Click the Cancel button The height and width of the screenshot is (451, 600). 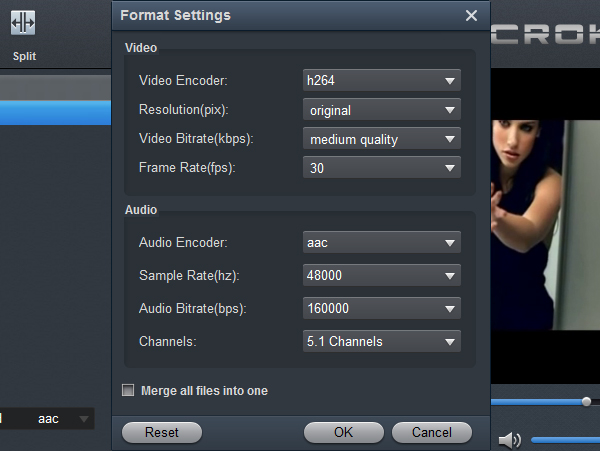tap(431, 433)
